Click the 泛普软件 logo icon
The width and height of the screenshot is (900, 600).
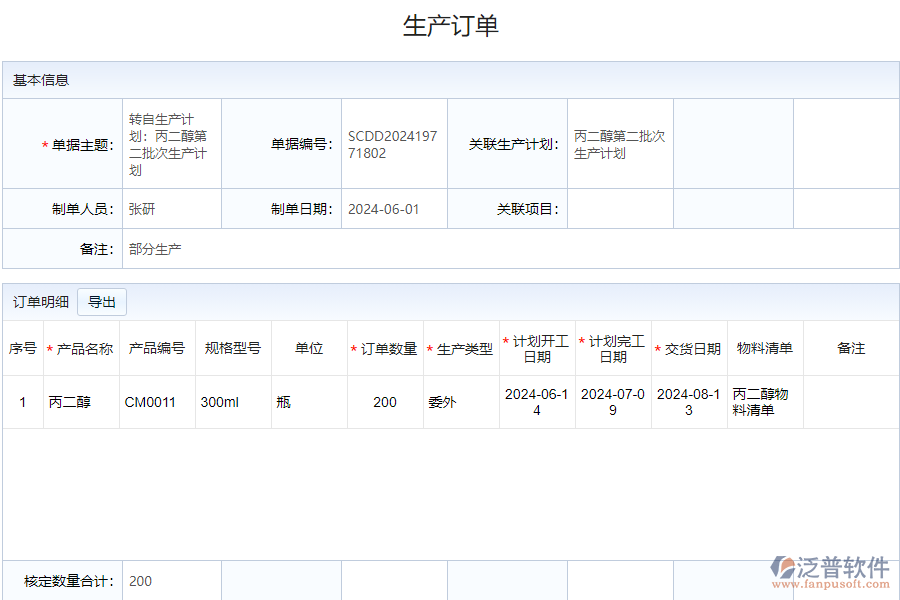(x=782, y=568)
